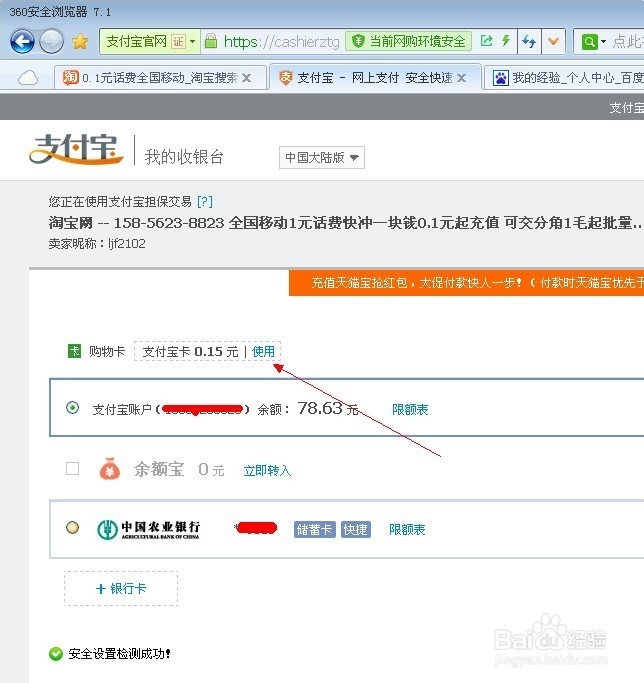Click the address bar URL field
This screenshot has width=644, height=683.
pyautogui.click(x=281, y=42)
